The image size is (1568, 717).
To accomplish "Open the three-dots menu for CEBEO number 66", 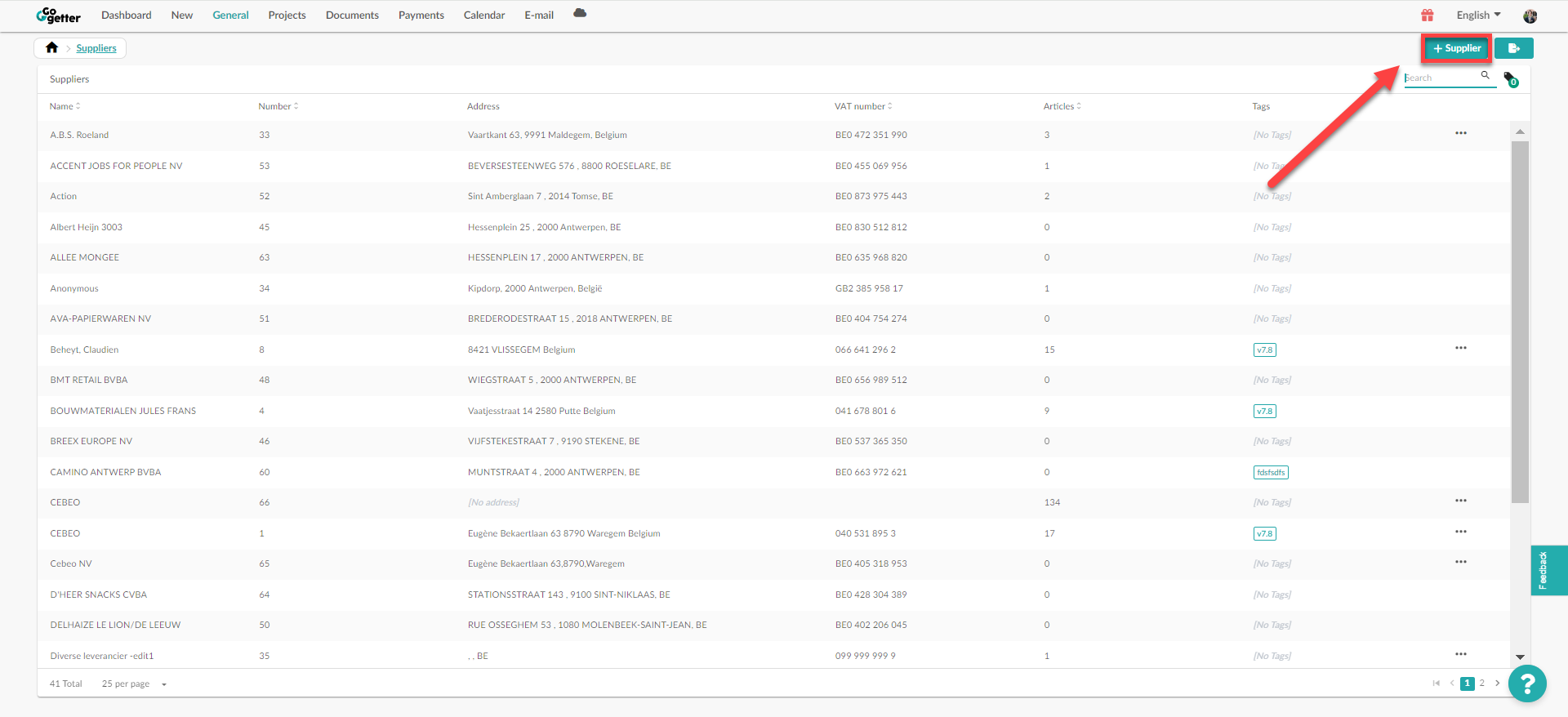I will coord(1461,501).
